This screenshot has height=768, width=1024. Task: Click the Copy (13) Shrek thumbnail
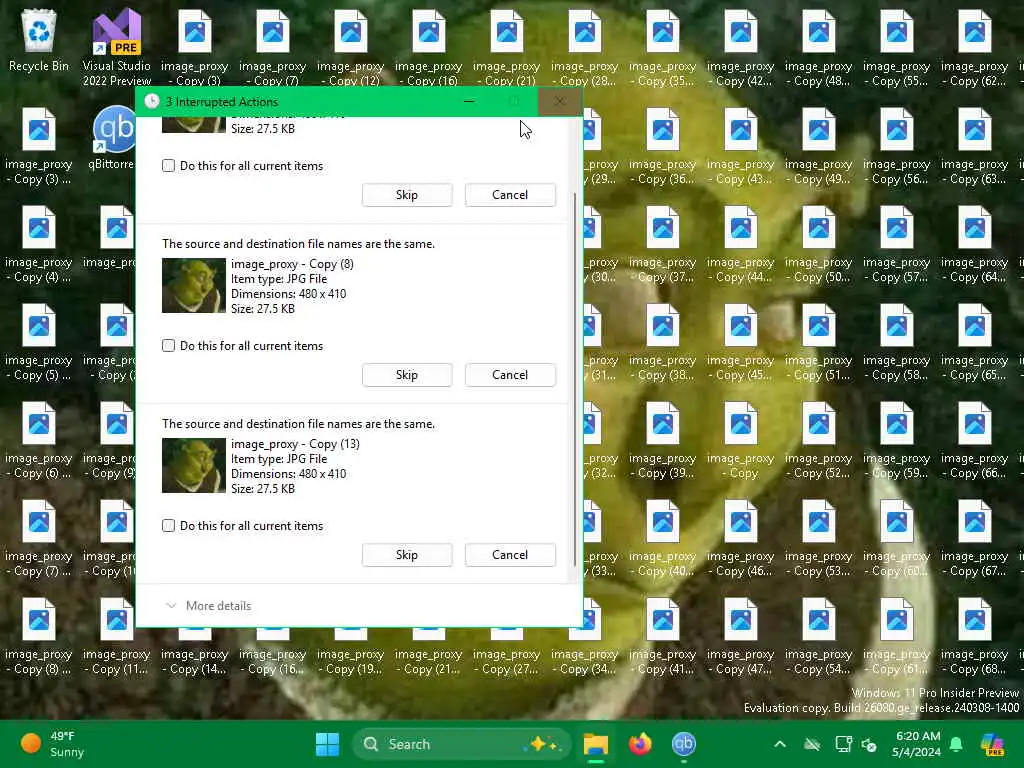194,466
